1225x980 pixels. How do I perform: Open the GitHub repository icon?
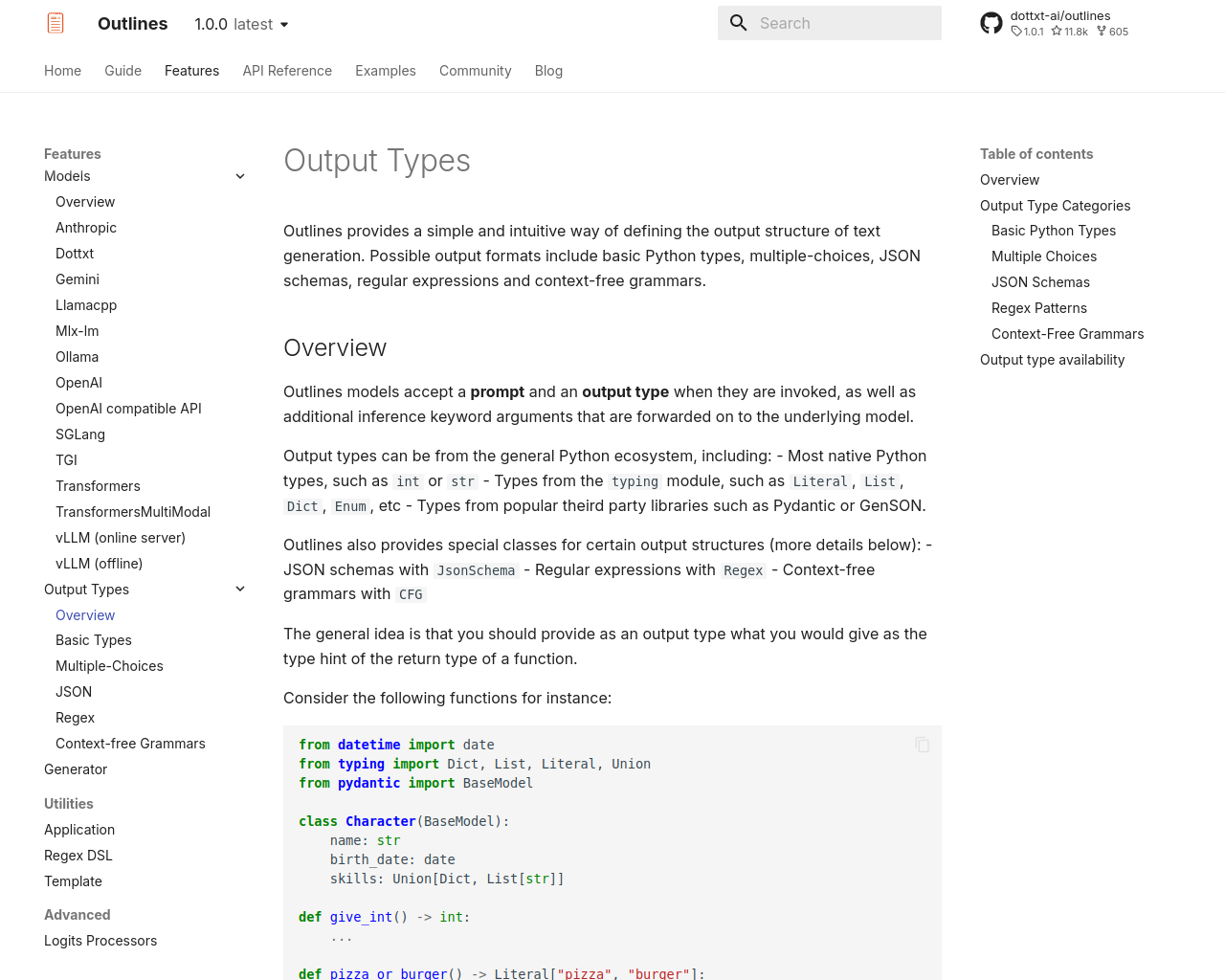coord(991,23)
